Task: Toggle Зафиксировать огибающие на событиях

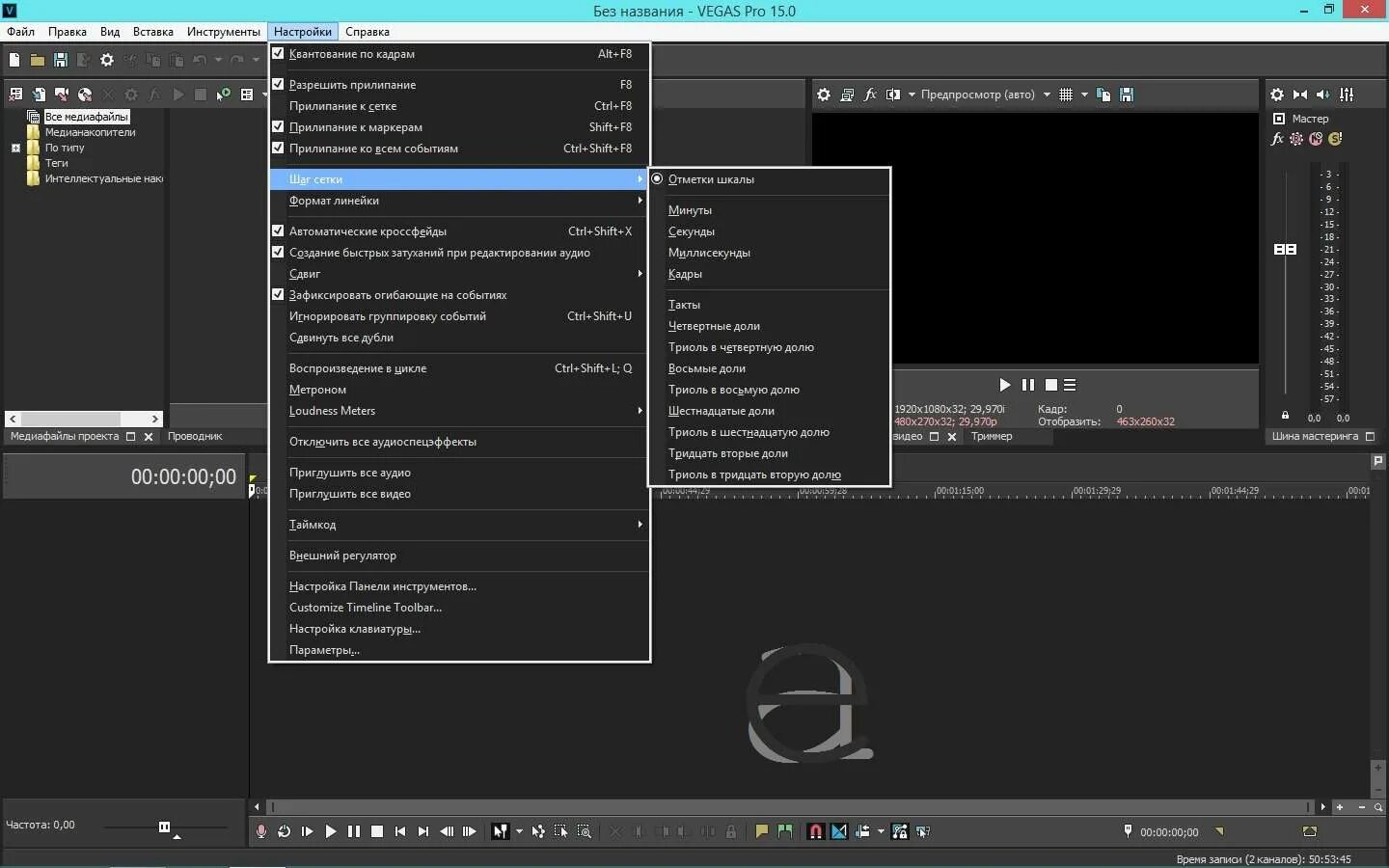Action: pyautogui.click(x=459, y=295)
